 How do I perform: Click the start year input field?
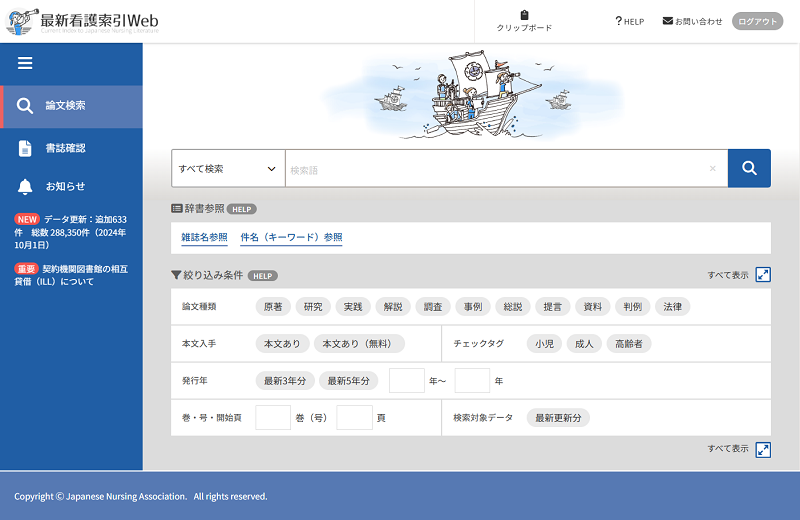tap(407, 381)
